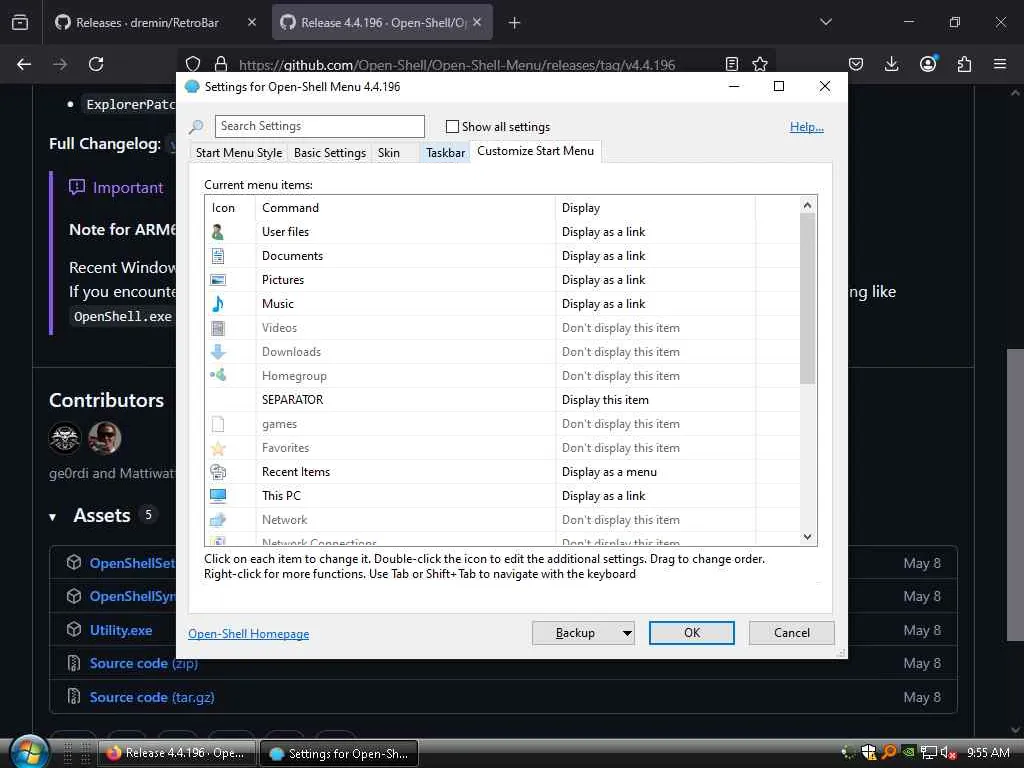Click the This PC monitor icon

pos(218,496)
